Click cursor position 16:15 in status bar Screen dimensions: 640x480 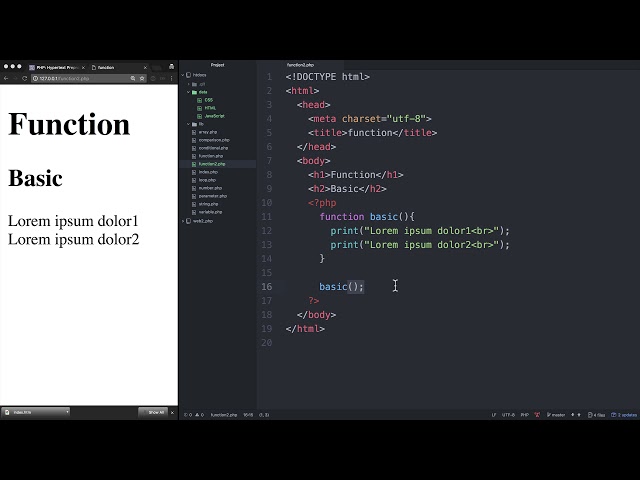248,415
